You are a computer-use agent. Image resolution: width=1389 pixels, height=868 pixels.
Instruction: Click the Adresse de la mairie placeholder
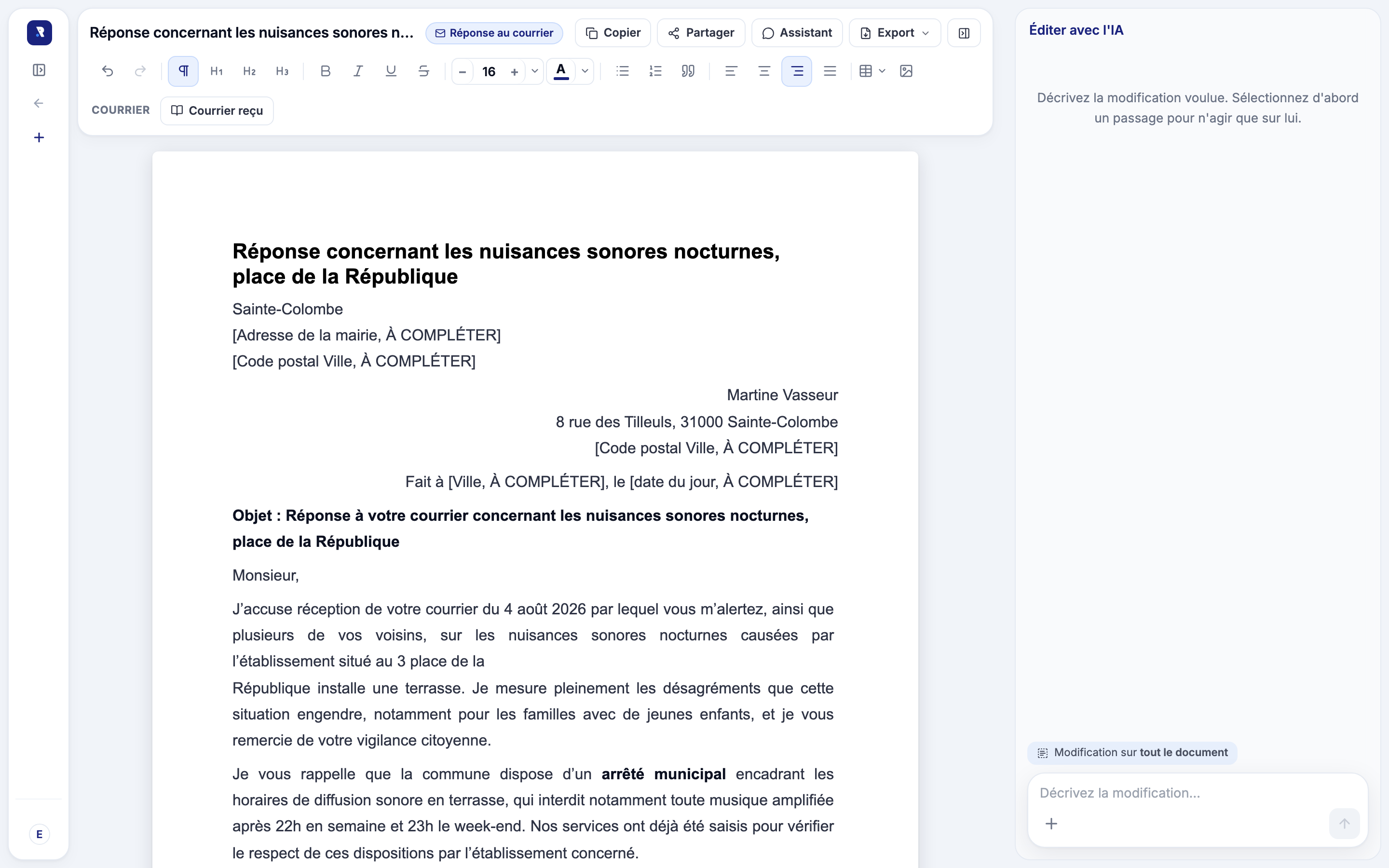point(367,335)
